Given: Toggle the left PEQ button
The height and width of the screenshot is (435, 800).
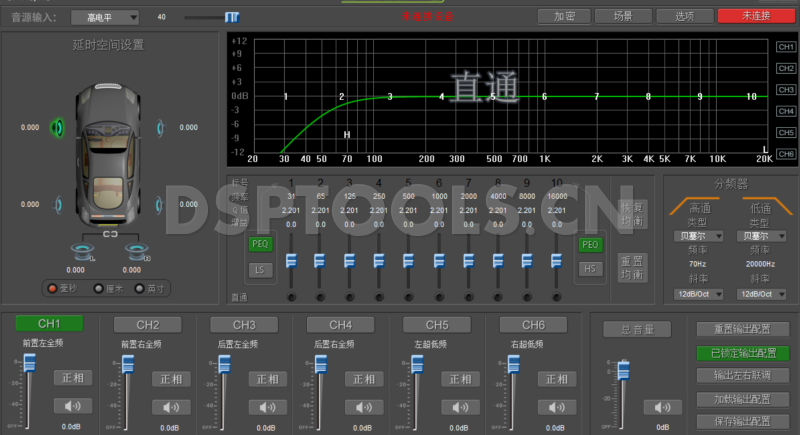Looking at the screenshot, I should point(260,243).
